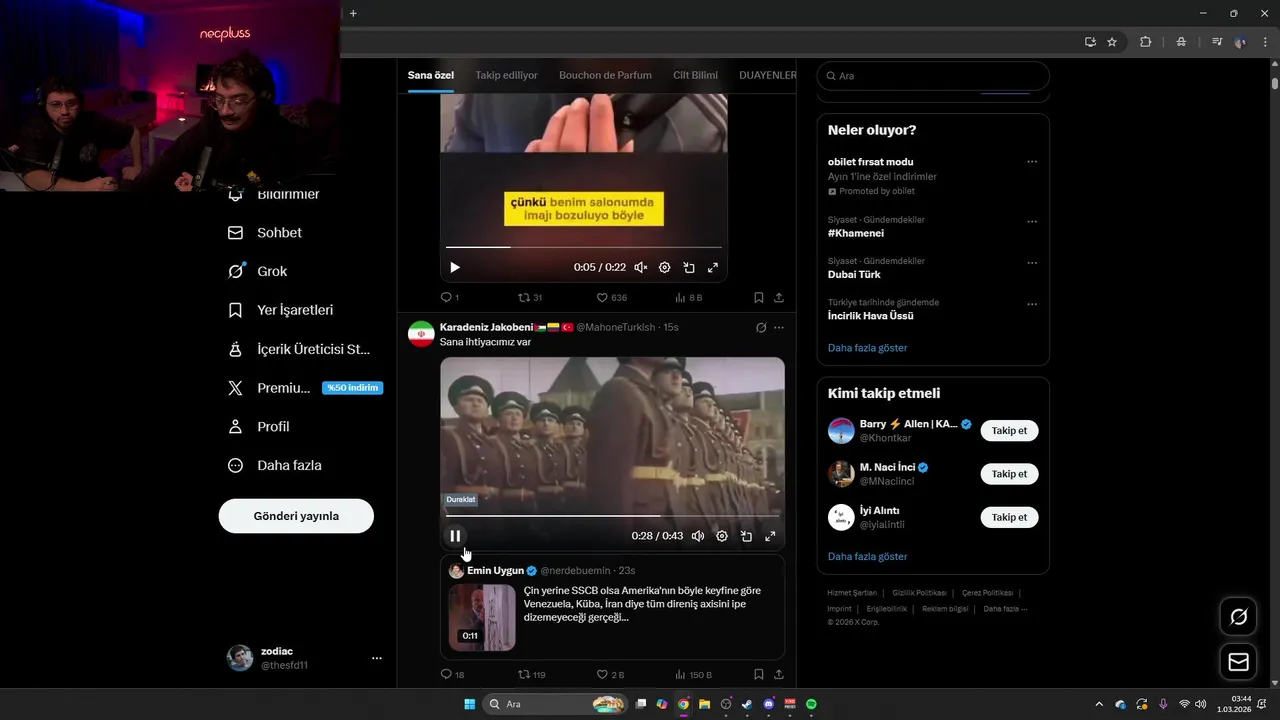The image size is (1280, 720).
Task: Pause the Soviet parade video
Action: tap(455, 536)
